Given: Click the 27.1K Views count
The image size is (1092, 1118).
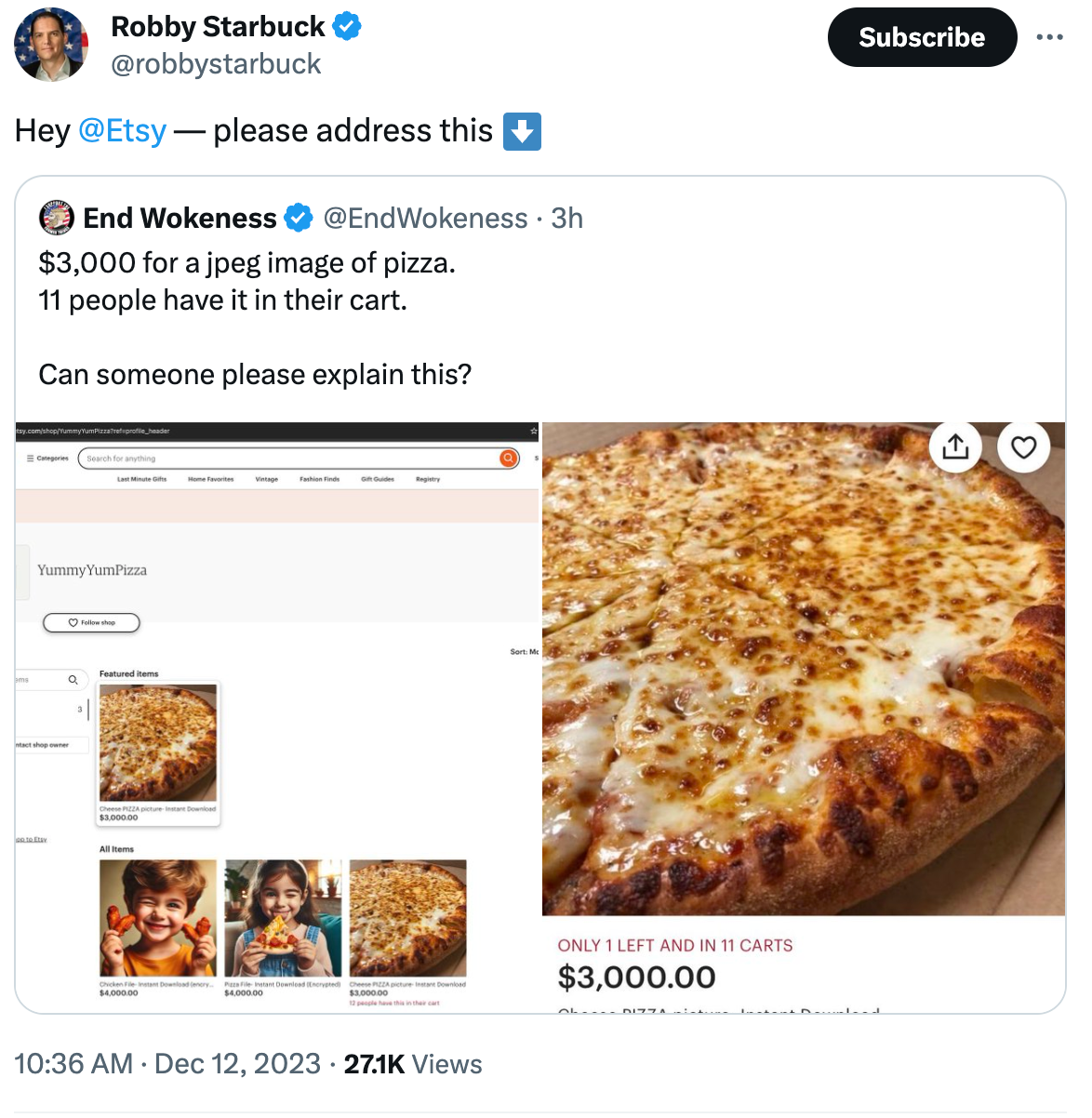Looking at the screenshot, I should coord(413,1064).
